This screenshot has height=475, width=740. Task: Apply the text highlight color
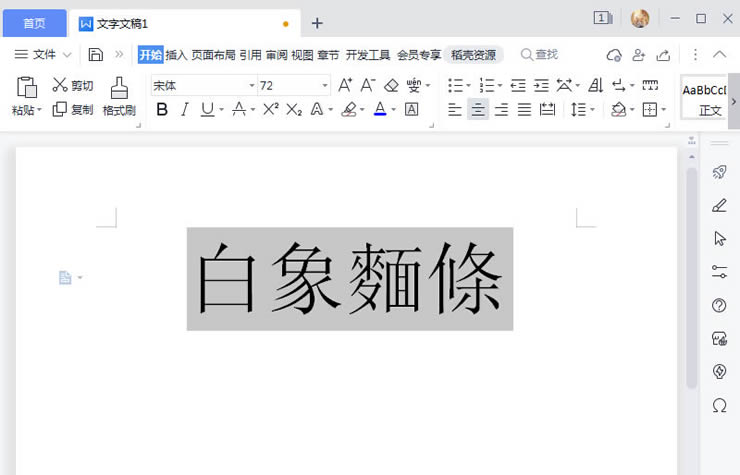349,110
